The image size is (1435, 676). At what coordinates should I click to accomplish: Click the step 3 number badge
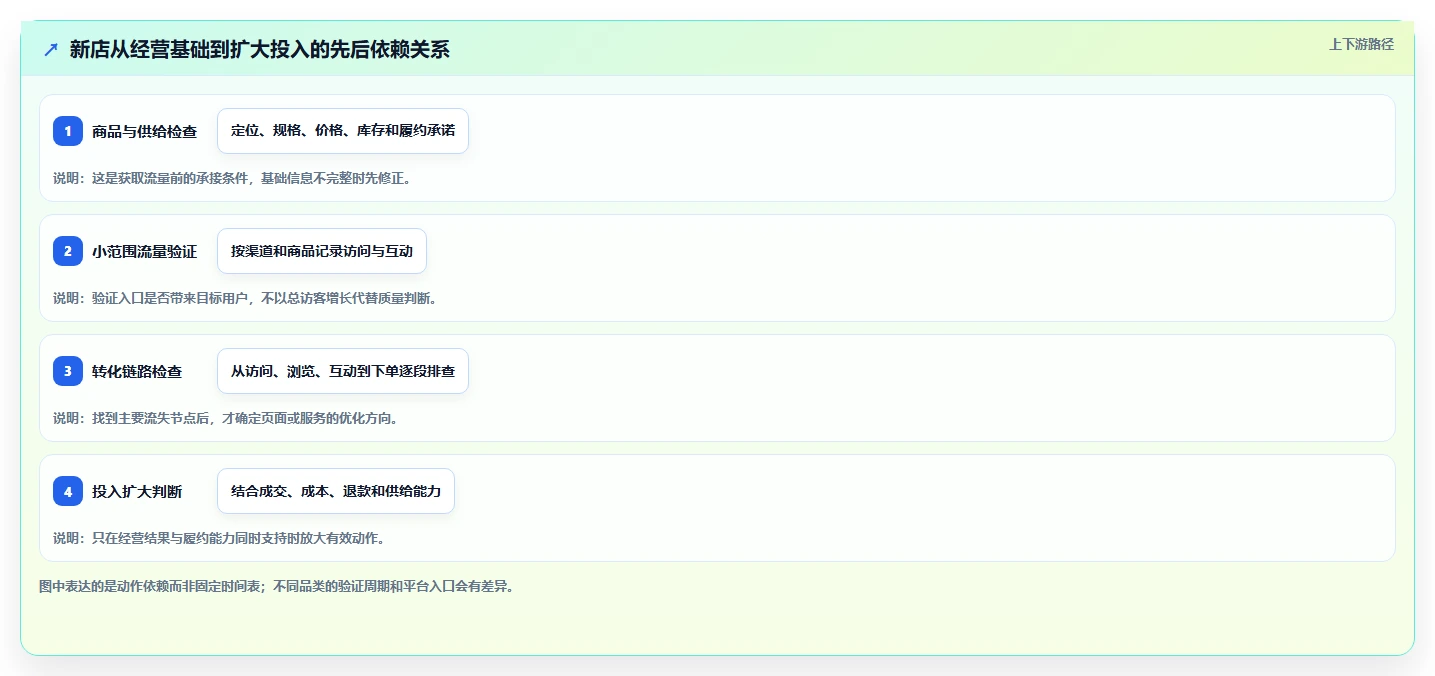[x=68, y=371]
